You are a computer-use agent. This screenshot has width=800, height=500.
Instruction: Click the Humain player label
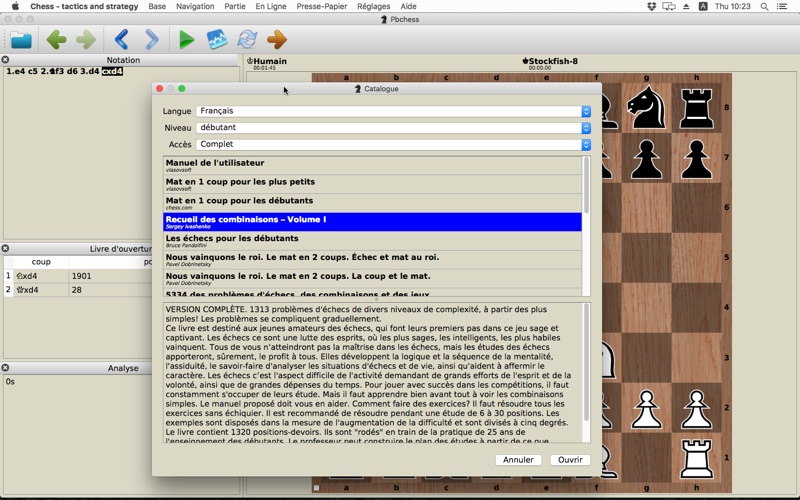pyautogui.click(x=267, y=61)
